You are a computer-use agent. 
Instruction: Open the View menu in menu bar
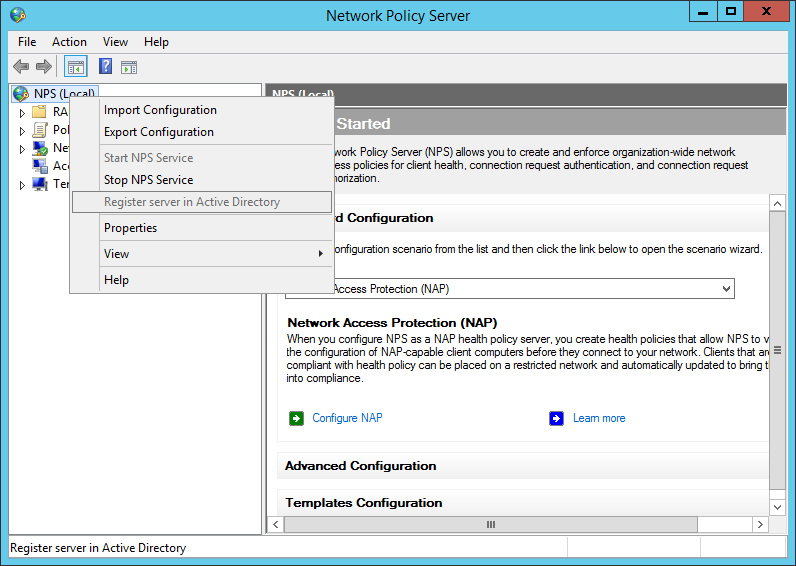(115, 42)
